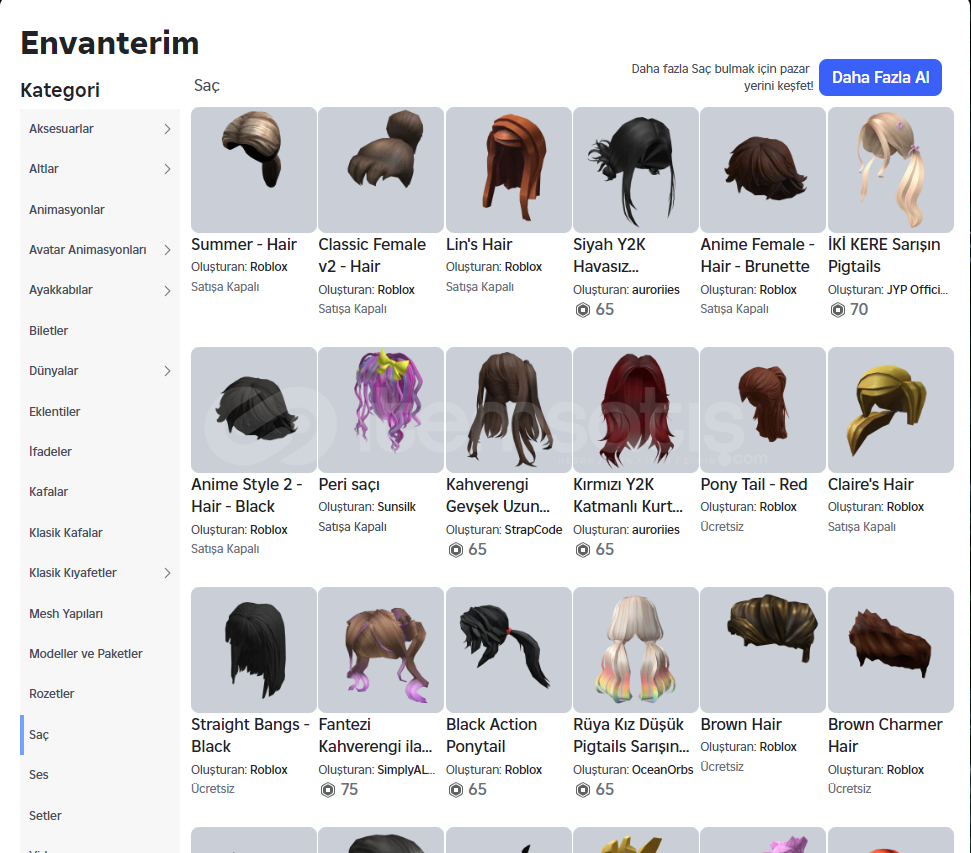Click the Daha Fazla Al button
Image resolution: width=971 pixels, height=853 pixels.
[880, 77]
